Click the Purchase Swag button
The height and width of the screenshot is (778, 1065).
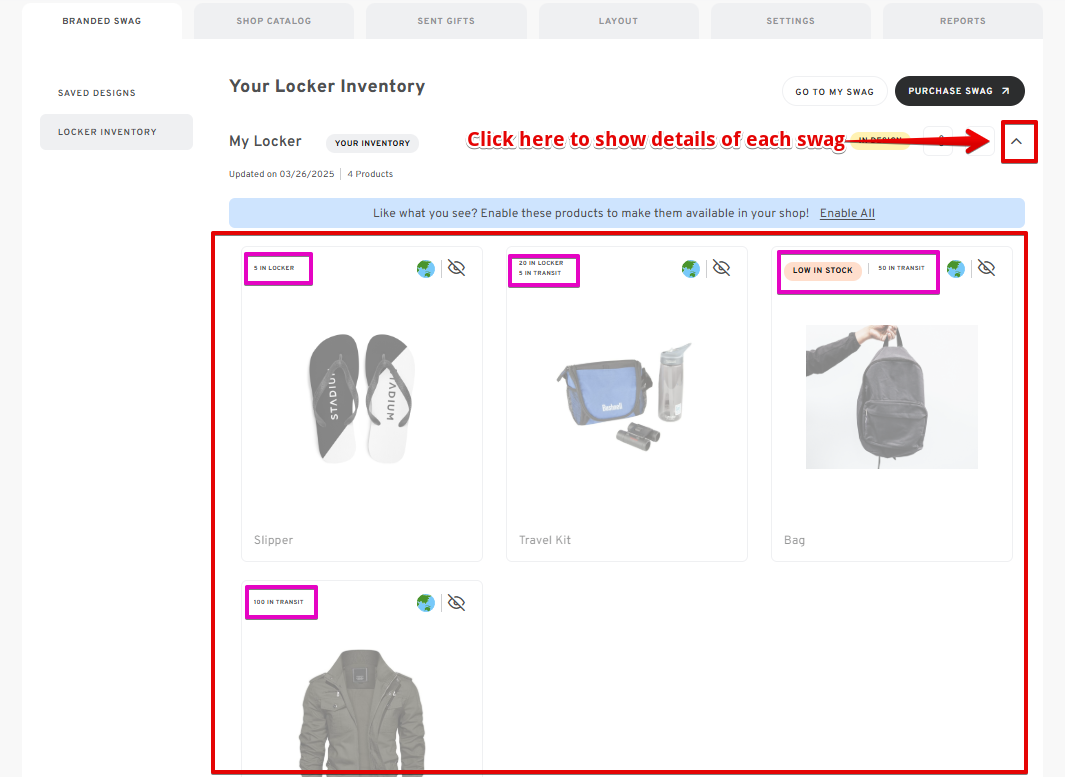pyautogui.click(x=959, y=91)
